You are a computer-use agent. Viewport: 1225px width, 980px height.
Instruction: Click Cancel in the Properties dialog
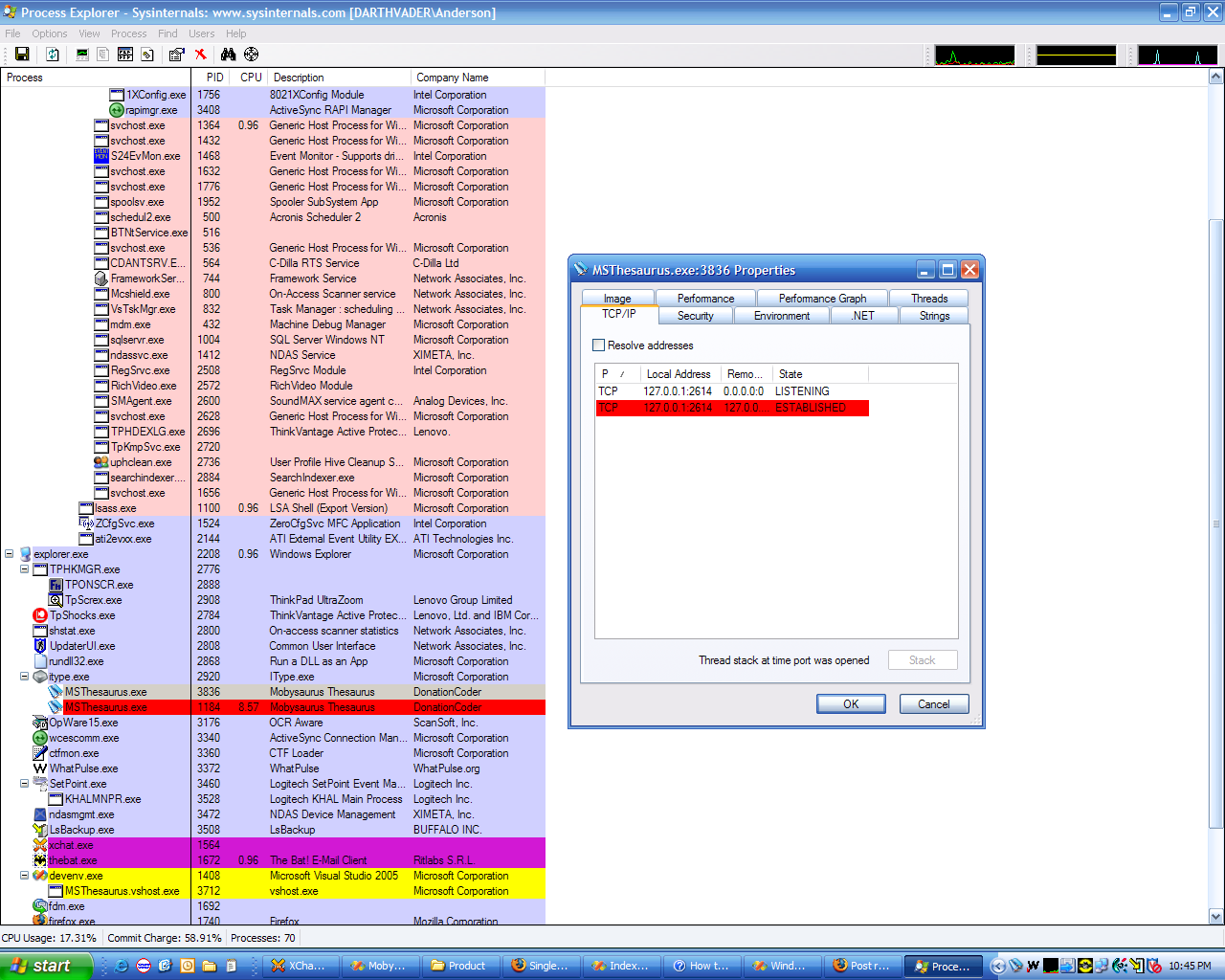(x=933, y=704)
